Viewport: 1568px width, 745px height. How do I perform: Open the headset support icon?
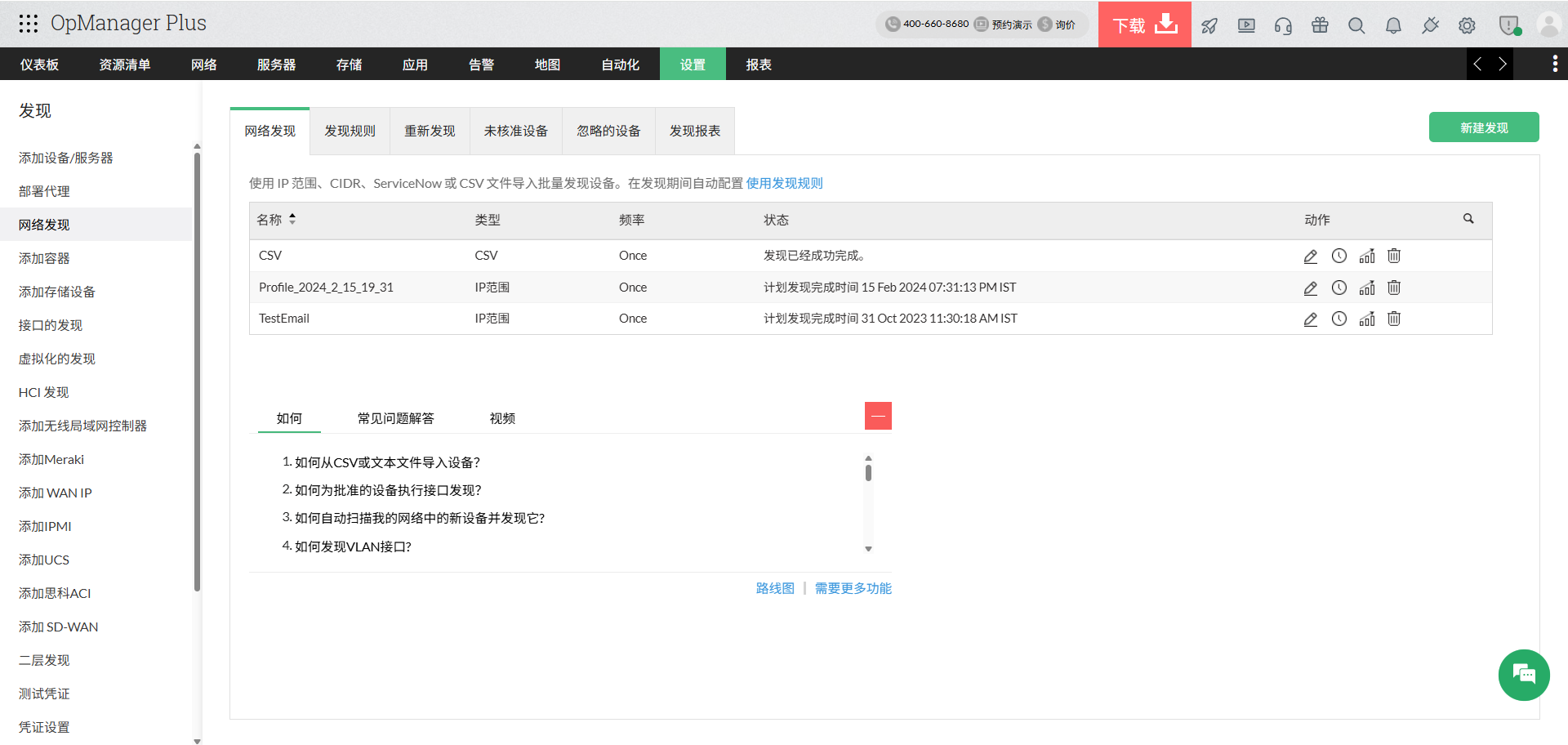pyautogui.click(x=1283, y=25)
